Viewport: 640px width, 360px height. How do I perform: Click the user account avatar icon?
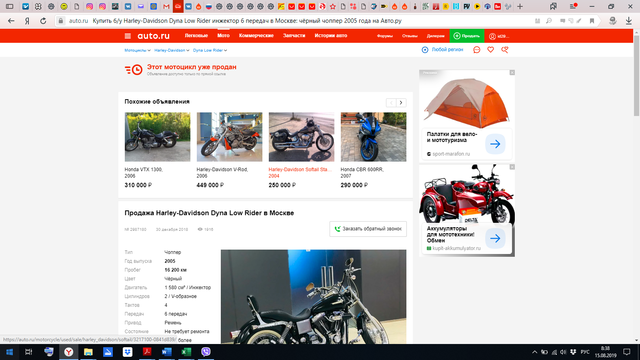(493, 36)
